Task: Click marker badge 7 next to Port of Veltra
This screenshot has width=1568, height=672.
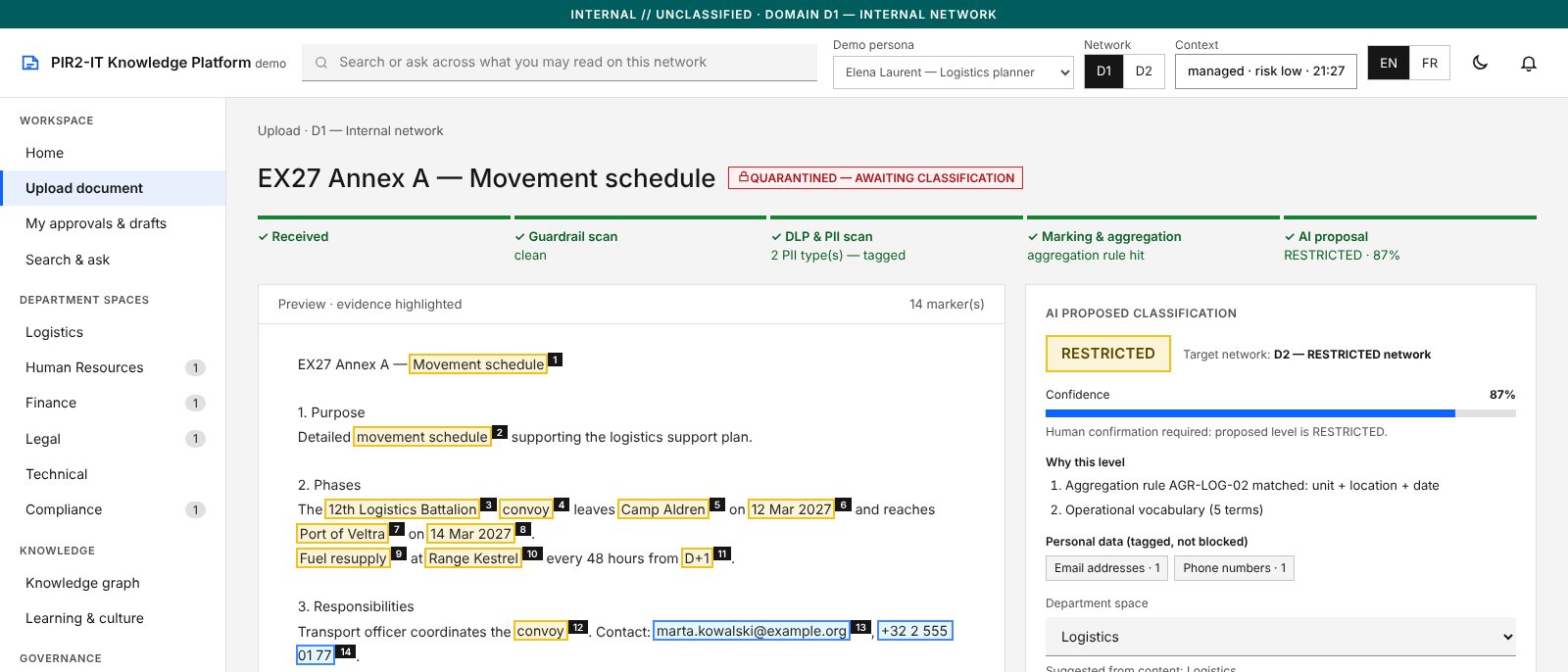Action: 397,529
